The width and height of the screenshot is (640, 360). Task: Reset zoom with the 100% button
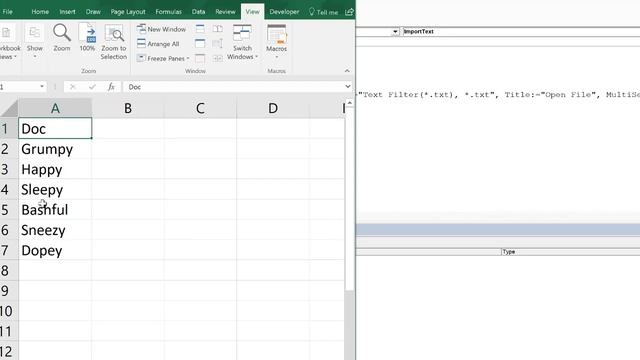(x=87, y=37)
